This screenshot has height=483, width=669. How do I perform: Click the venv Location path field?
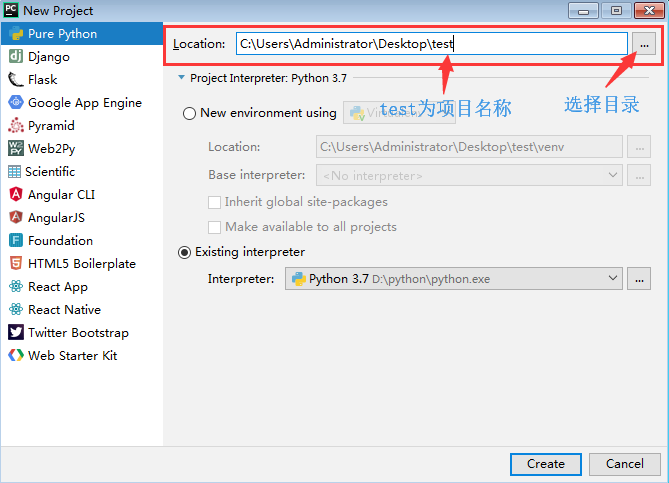(469, 147)
